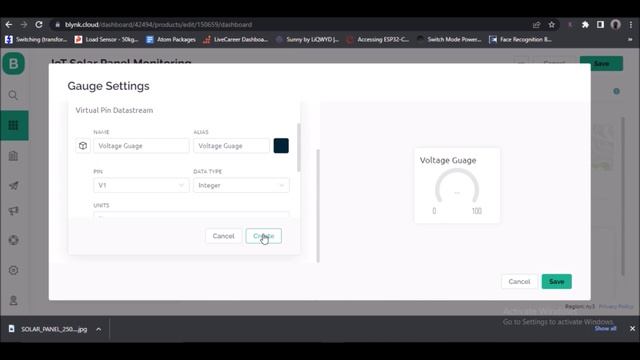Click the rocket icon in the sidebar
The image size is (640, 360).
(13, 185)
